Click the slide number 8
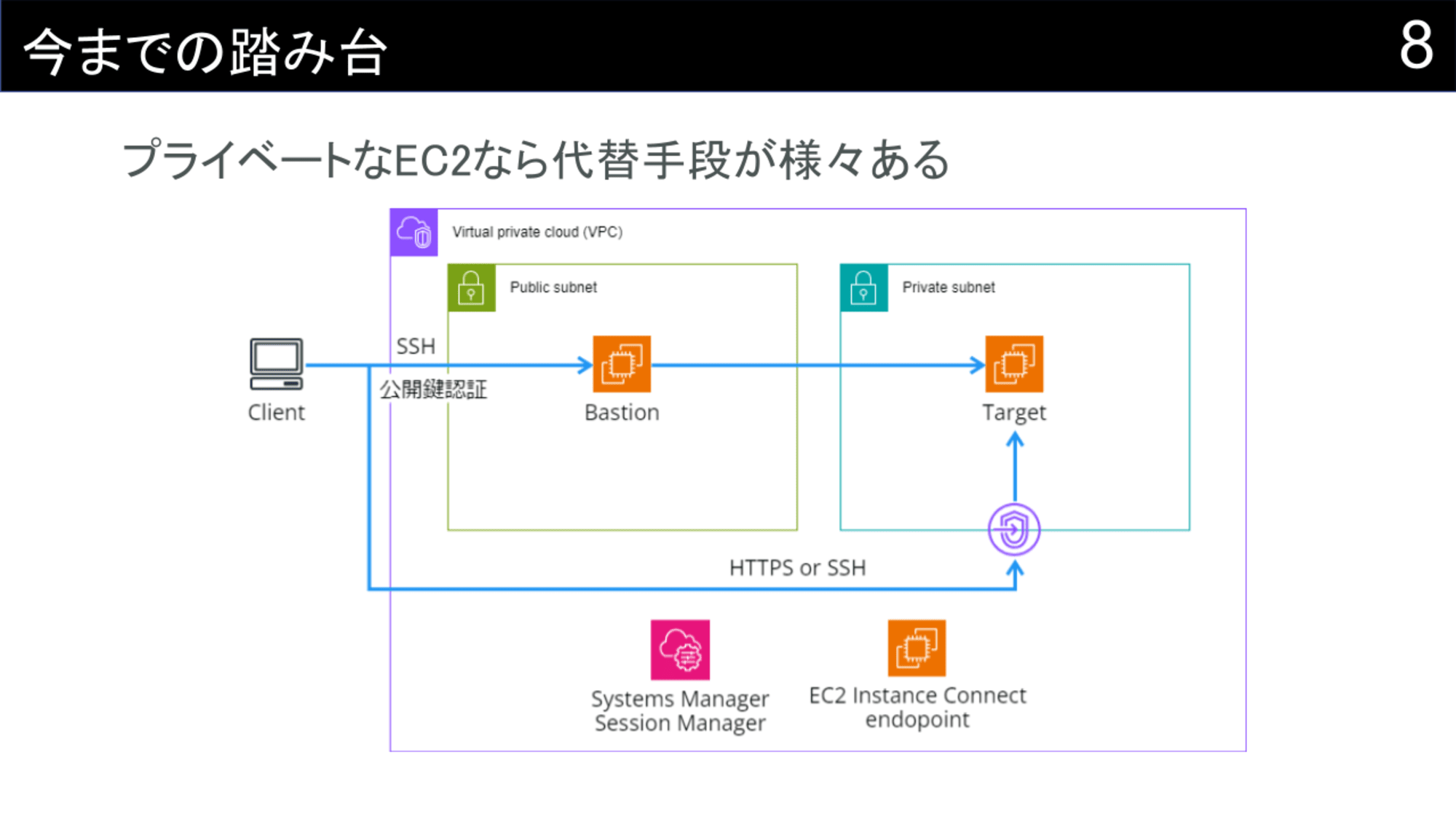Screen dimensions: 1456x819 [x=1416, y=45]
